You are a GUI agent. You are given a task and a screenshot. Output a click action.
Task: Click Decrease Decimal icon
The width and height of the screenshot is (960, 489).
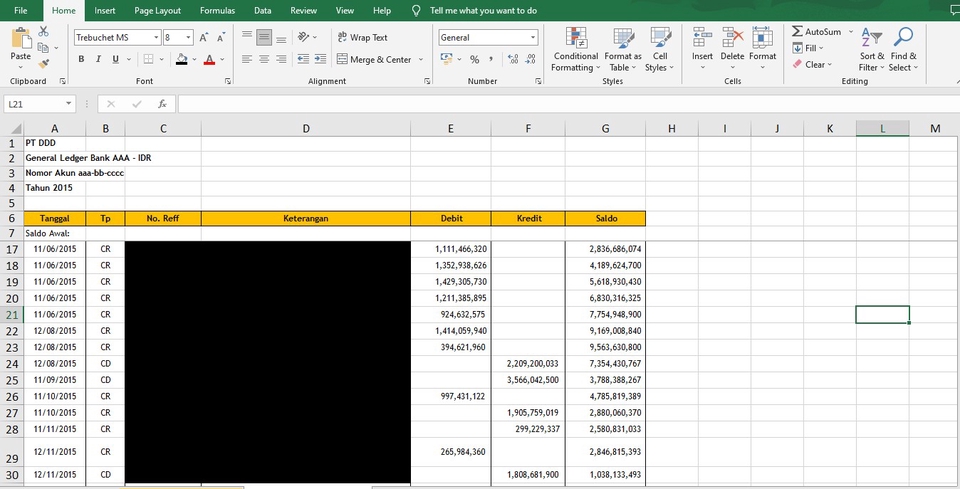click(x=531, y=59)
